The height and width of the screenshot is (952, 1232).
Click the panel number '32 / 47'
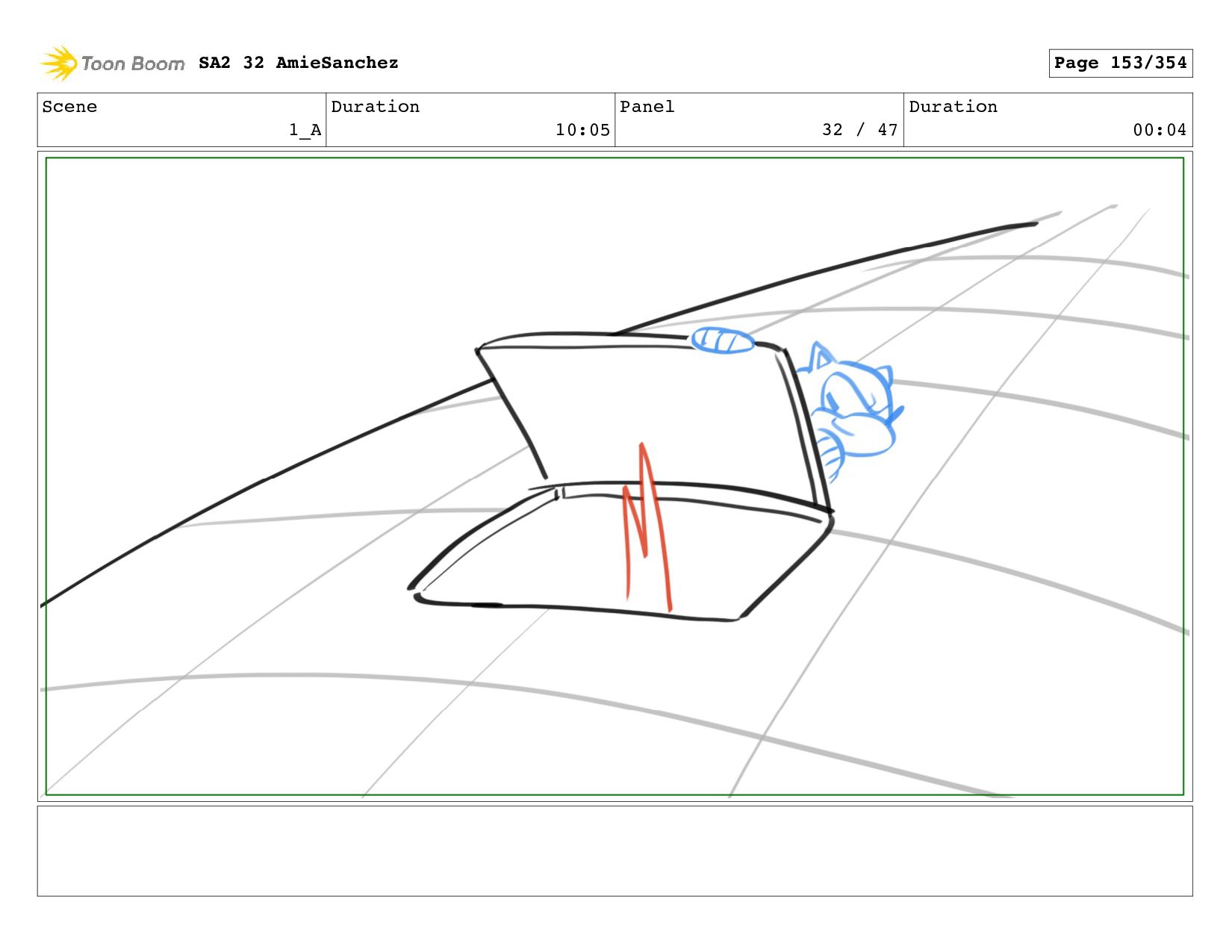coord(859,130)
